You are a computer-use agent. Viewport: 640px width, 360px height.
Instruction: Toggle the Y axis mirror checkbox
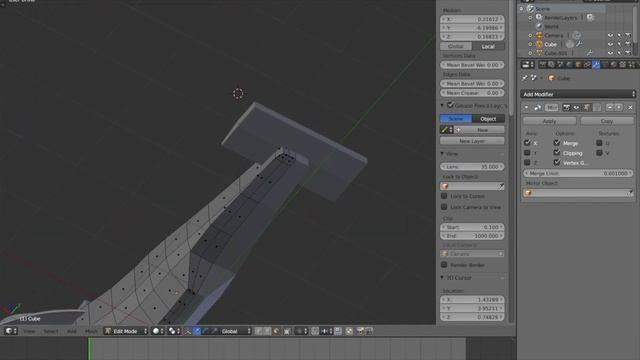coord(527,153)
